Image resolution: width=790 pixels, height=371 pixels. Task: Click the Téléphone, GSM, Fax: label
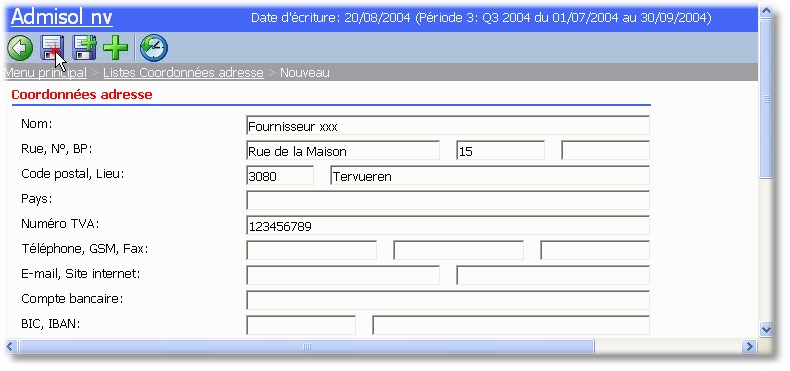point(84,249)
